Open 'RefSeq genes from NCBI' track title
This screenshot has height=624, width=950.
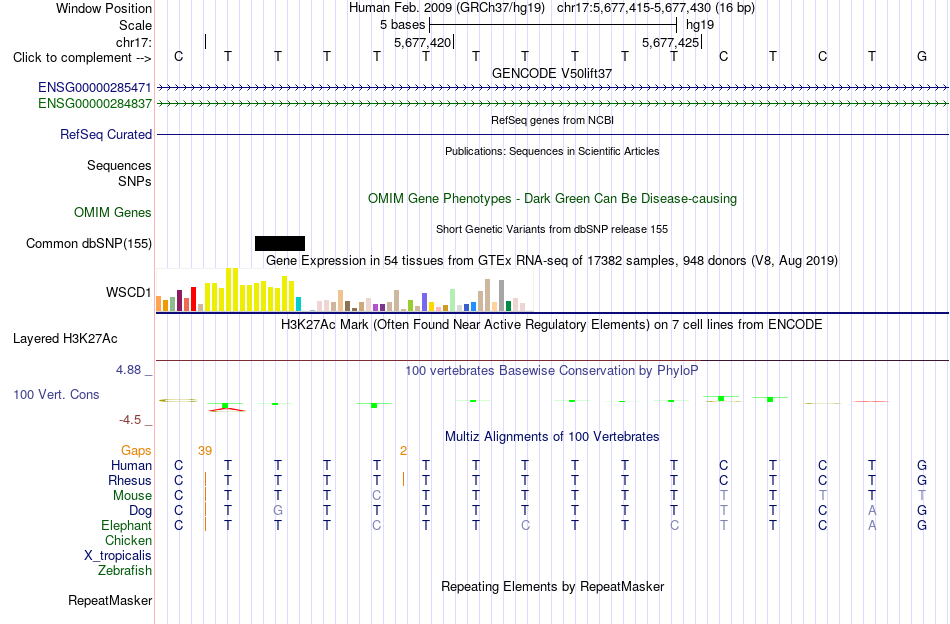pyautogui.click(x=552, y=120)
